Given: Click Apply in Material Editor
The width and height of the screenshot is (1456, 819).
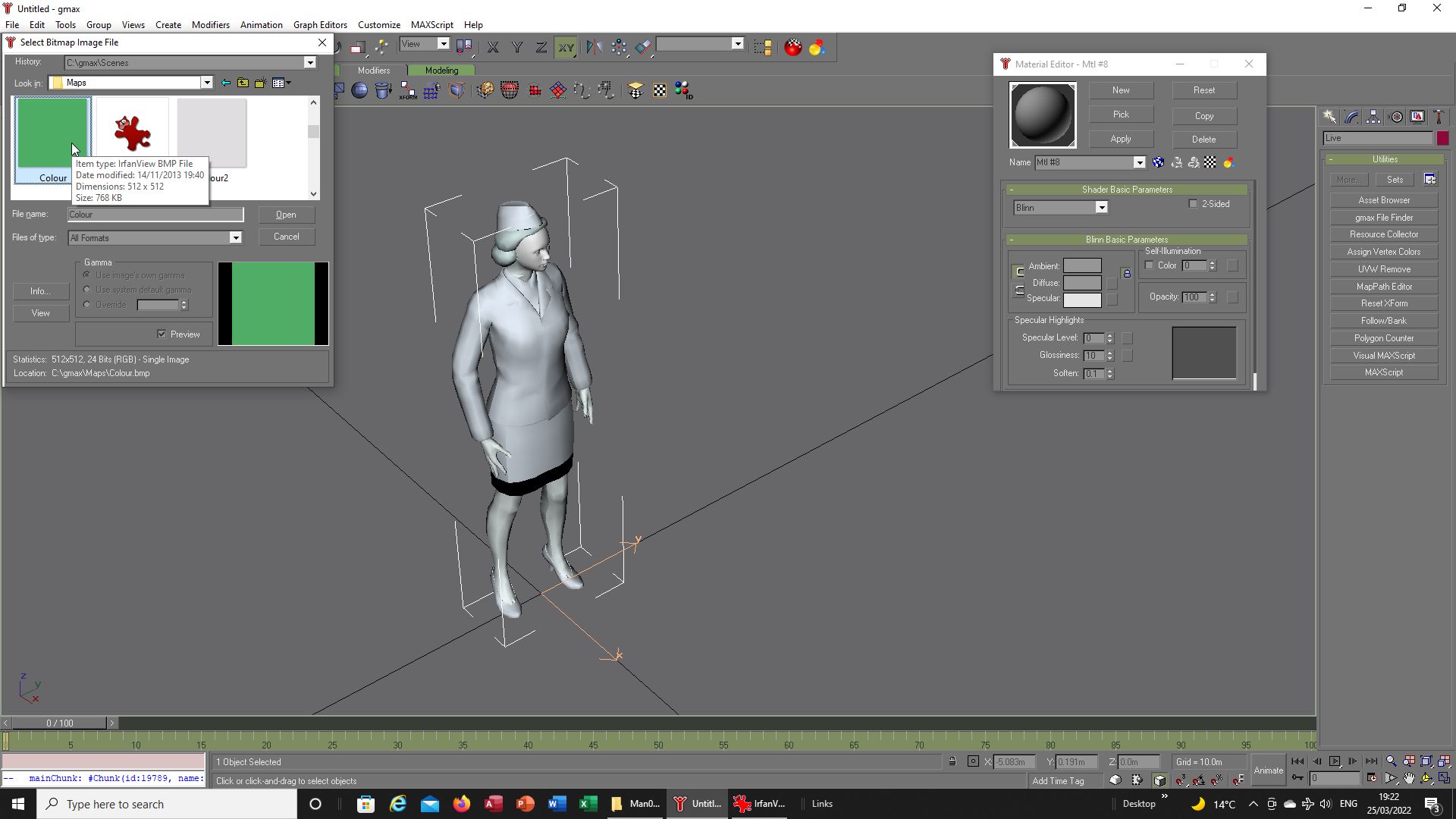Looking at the screenshot, I should coord(1121,139).
